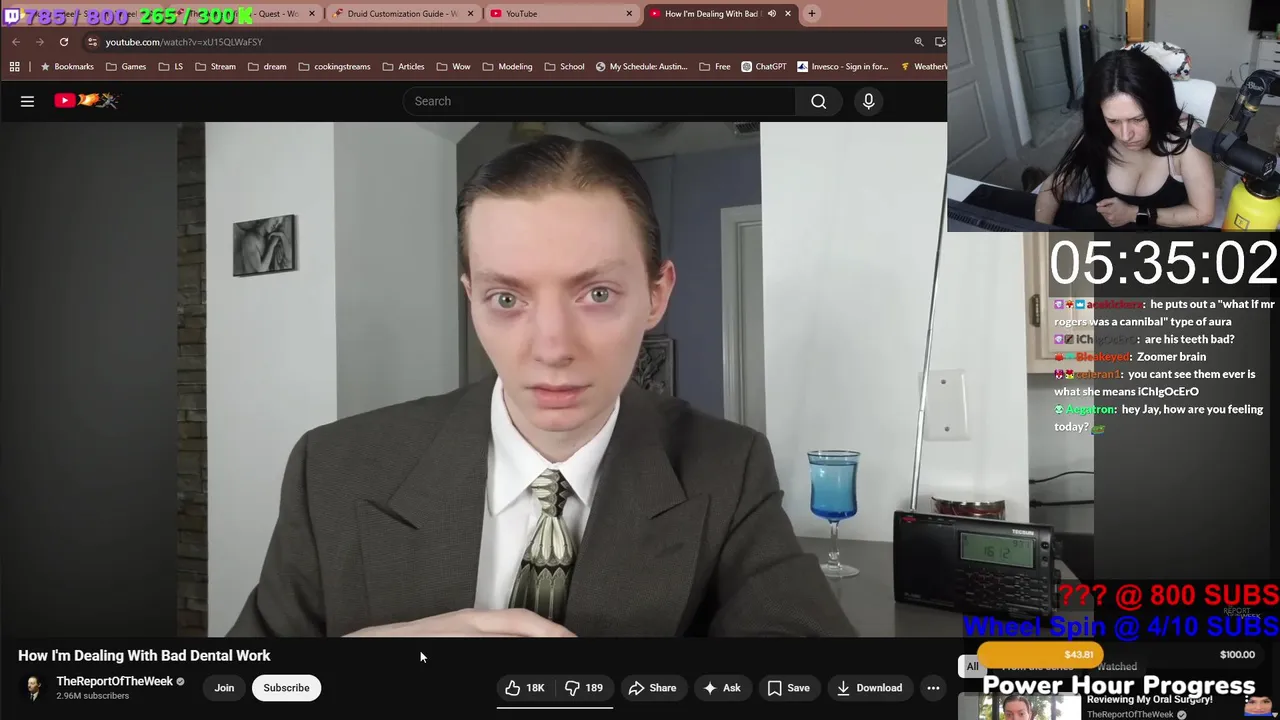
Task: Select the All filter chip
Action: point(972,666)
